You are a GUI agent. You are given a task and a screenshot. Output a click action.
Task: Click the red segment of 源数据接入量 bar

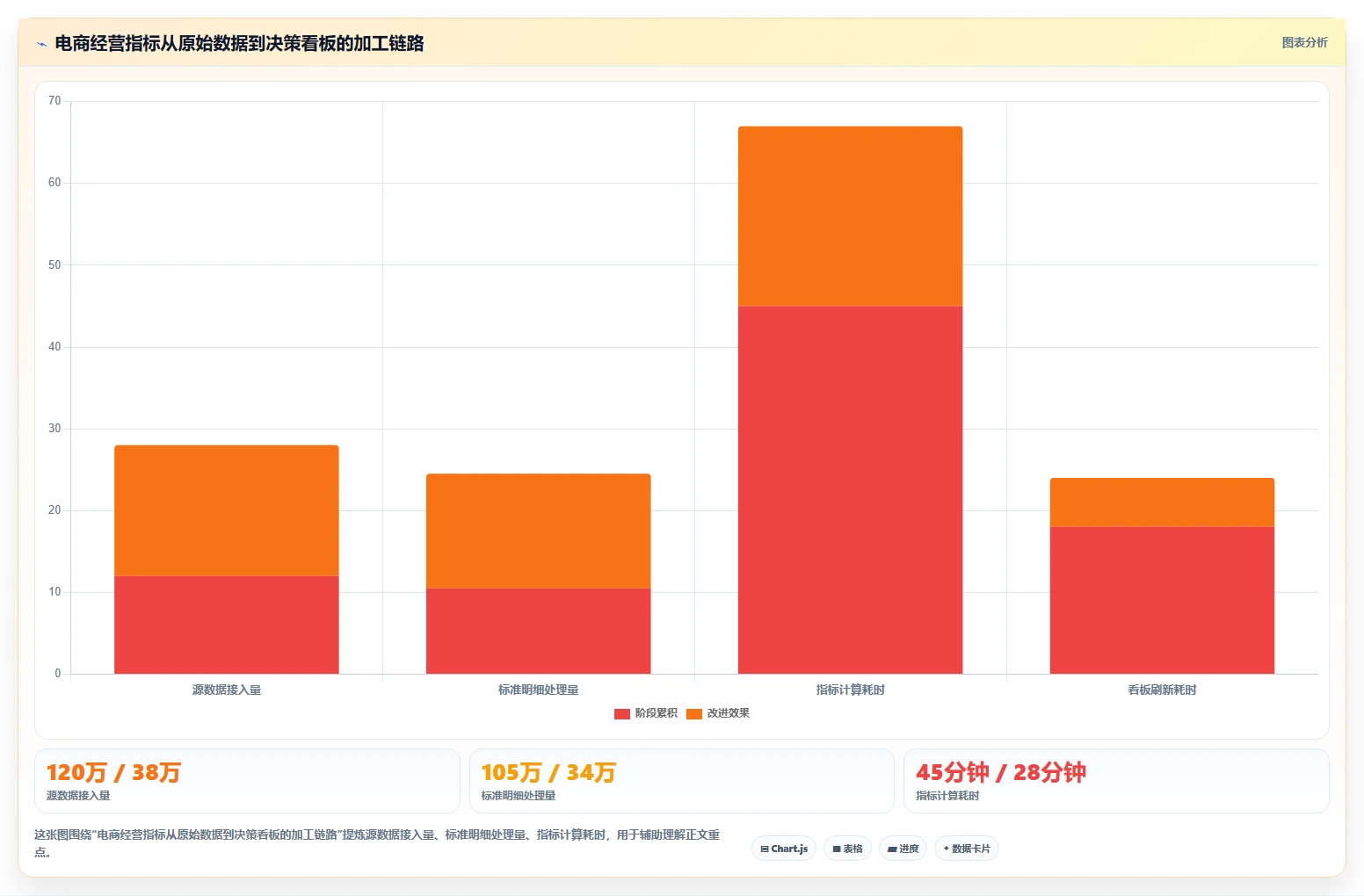coord(227,625)
